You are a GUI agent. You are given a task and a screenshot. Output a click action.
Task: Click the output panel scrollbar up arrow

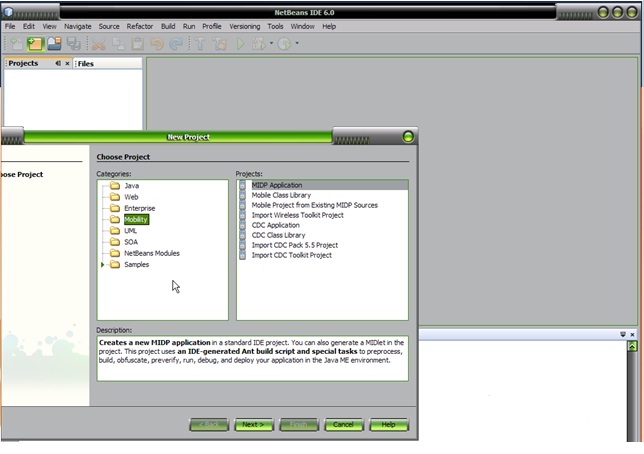tap(632, 346)
